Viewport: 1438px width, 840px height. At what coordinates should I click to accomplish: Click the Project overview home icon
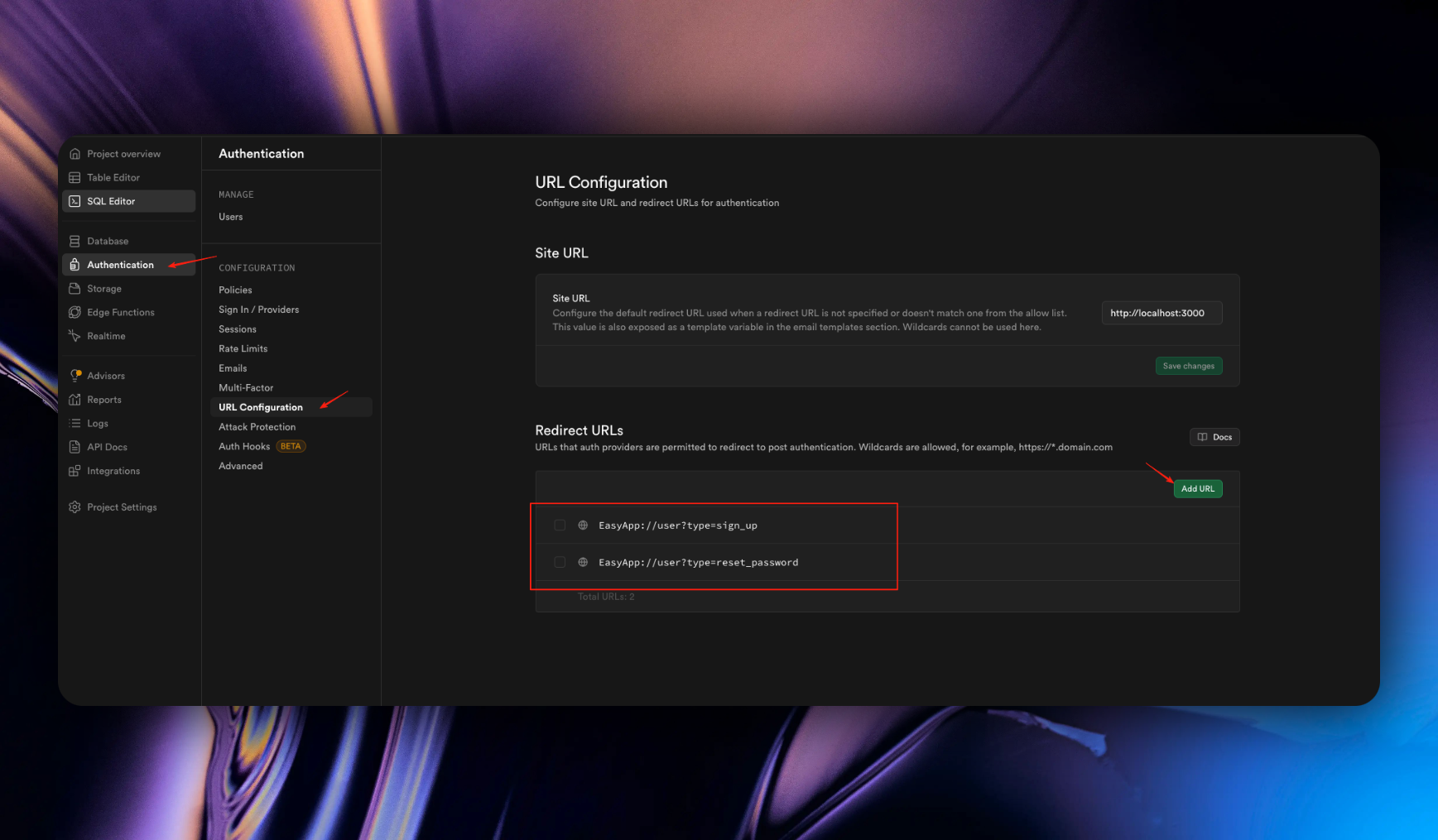tap(75, 154)
